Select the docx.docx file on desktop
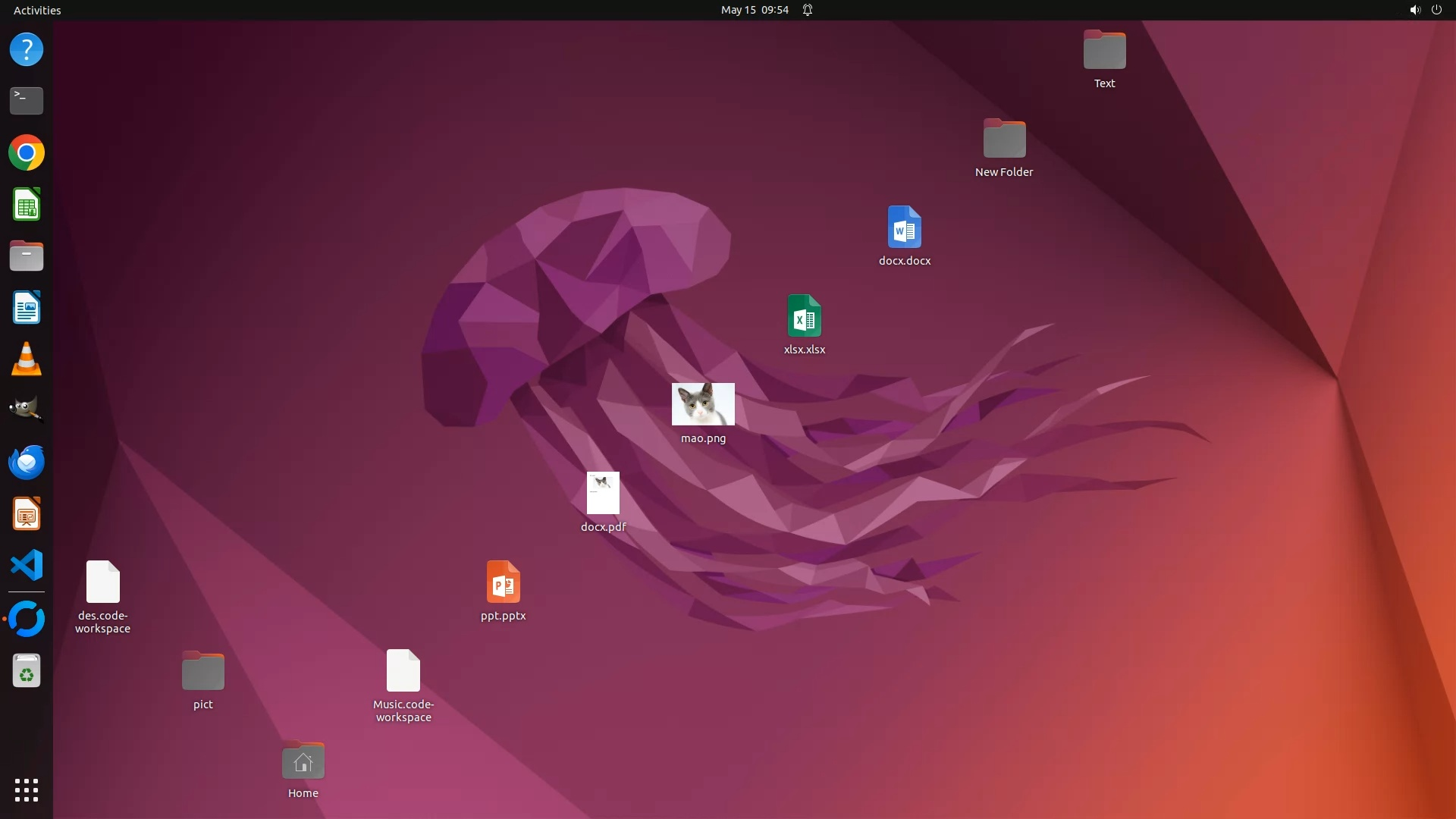The height and width of the screenshot is (819, 1456). pos(904,227)
